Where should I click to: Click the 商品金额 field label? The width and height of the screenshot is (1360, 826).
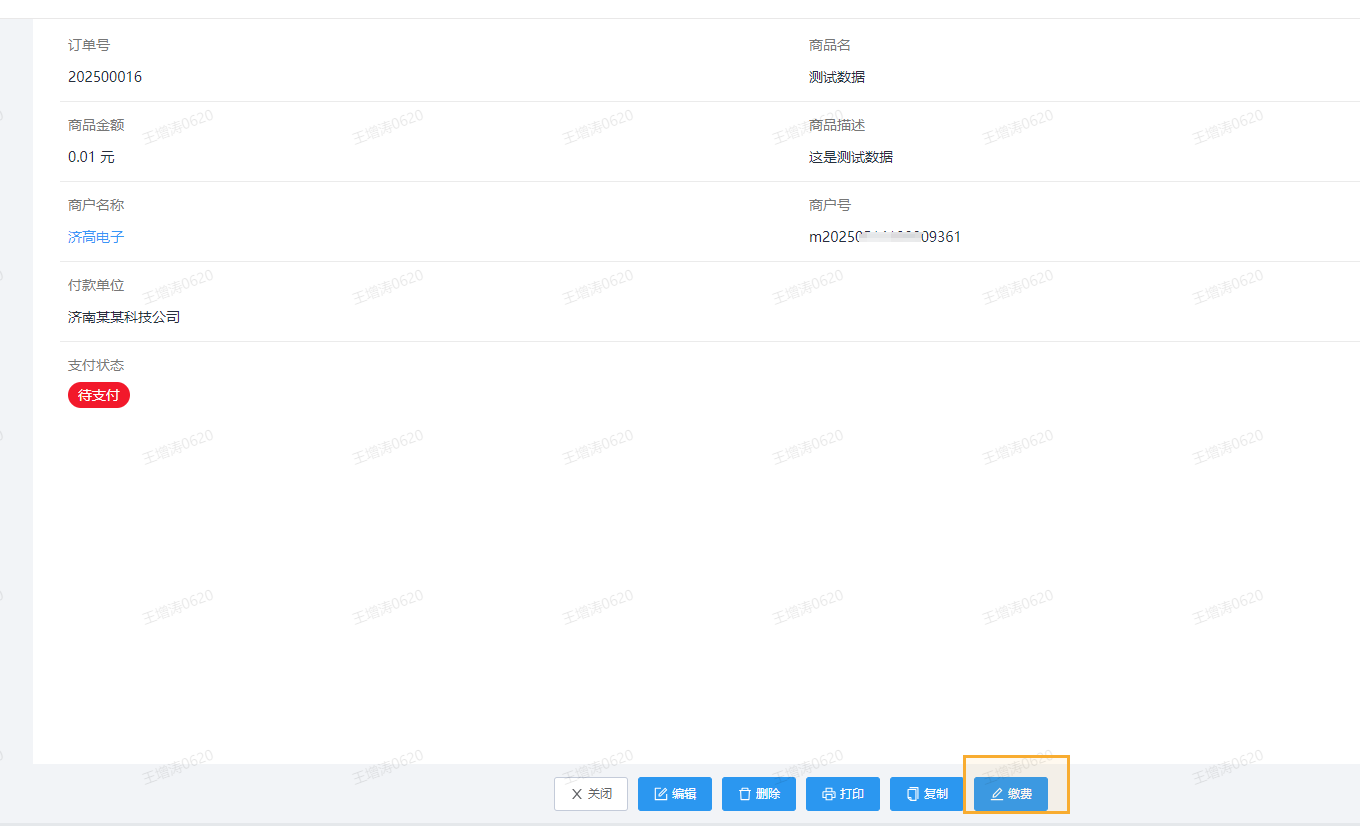[96, 125]
